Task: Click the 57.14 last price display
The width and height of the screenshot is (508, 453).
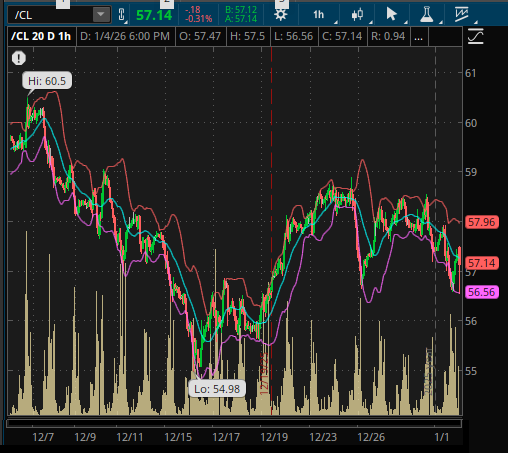Action: click(154, 15)
